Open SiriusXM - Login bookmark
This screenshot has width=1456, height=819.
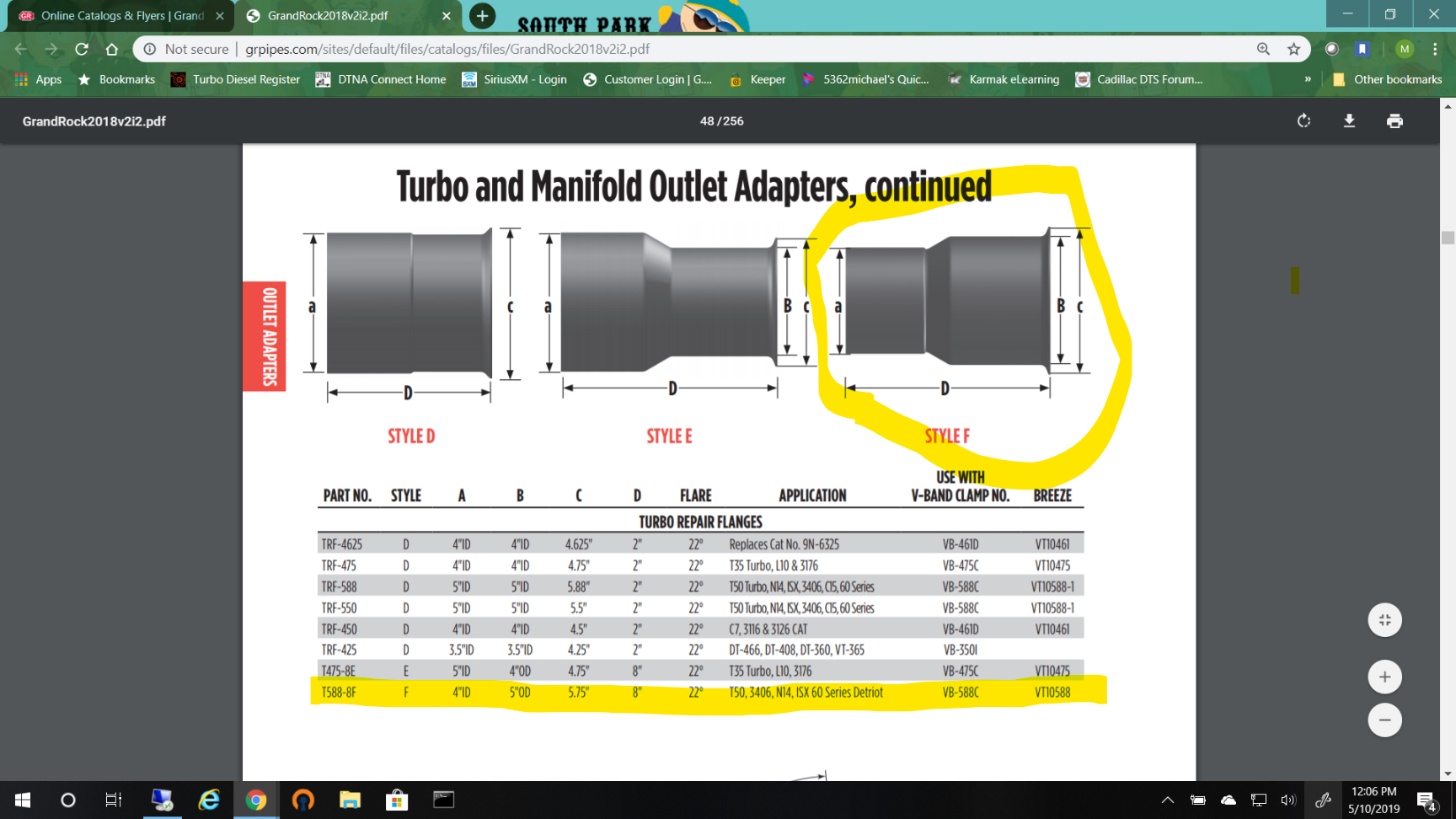[515, 79]
